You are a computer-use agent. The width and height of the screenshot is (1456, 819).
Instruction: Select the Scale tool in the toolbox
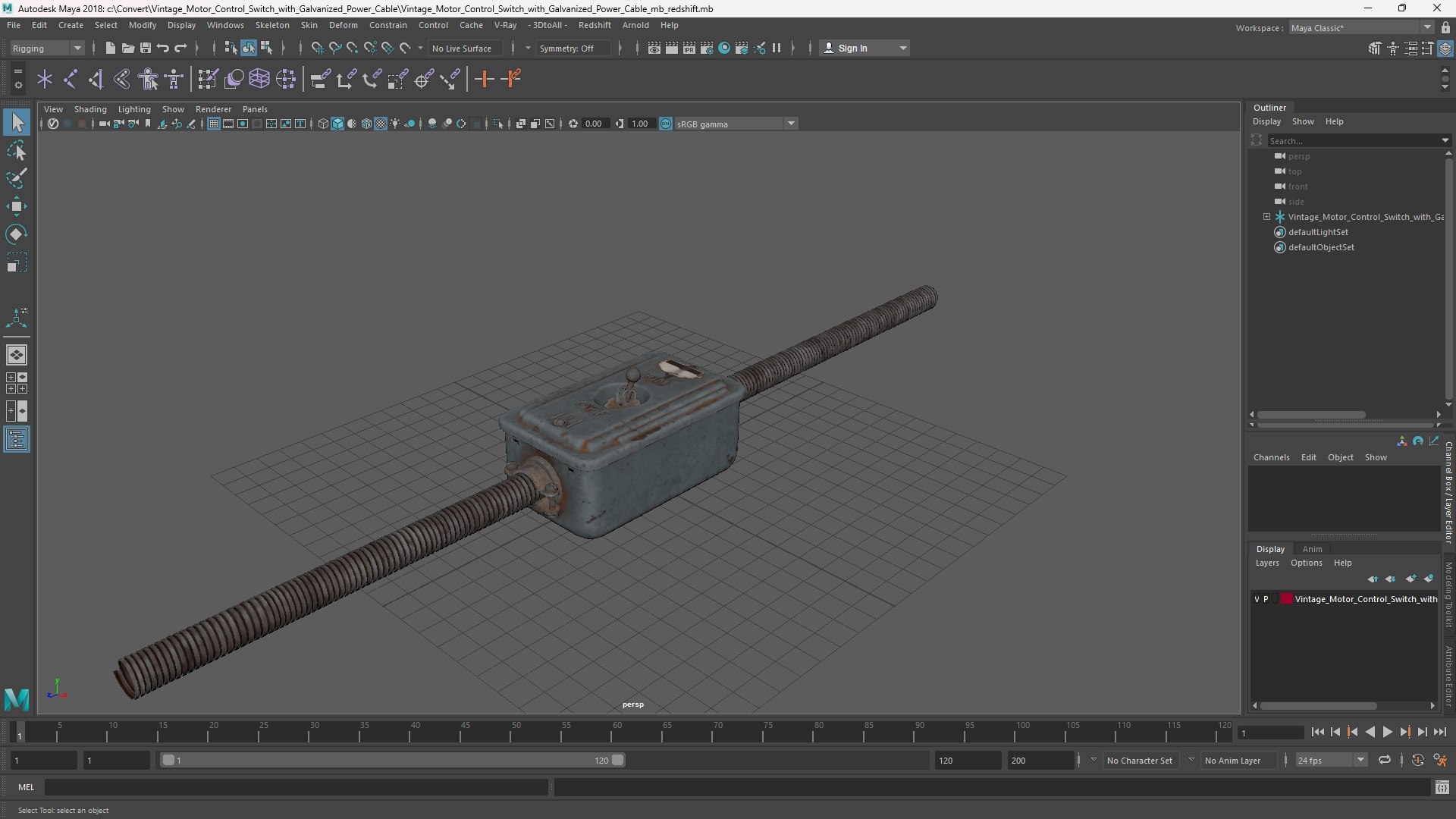pos(17,262)
